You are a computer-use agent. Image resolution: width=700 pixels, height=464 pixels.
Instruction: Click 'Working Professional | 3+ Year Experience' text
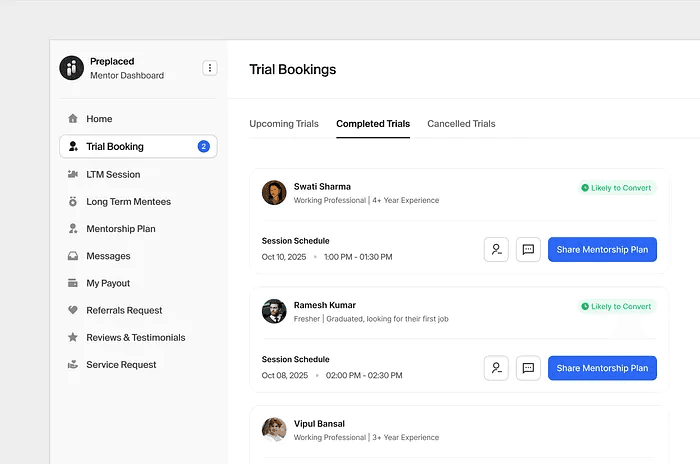point(366,437)
